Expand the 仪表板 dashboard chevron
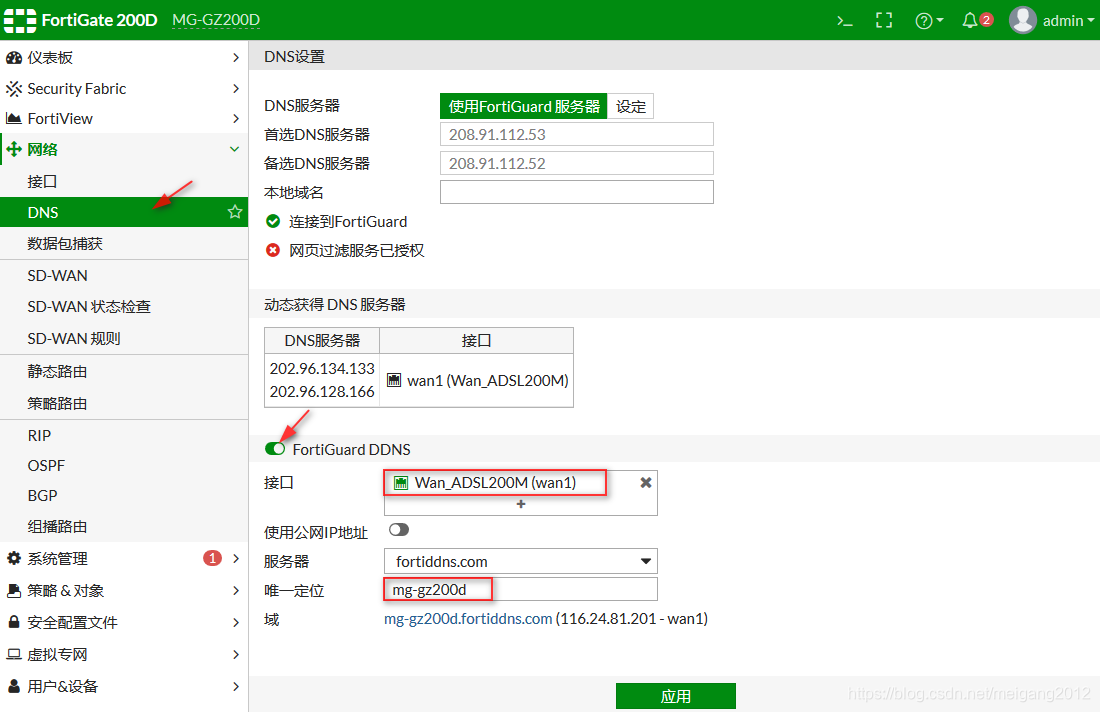This screenshot has height=712, width=1100. point(236,58)
